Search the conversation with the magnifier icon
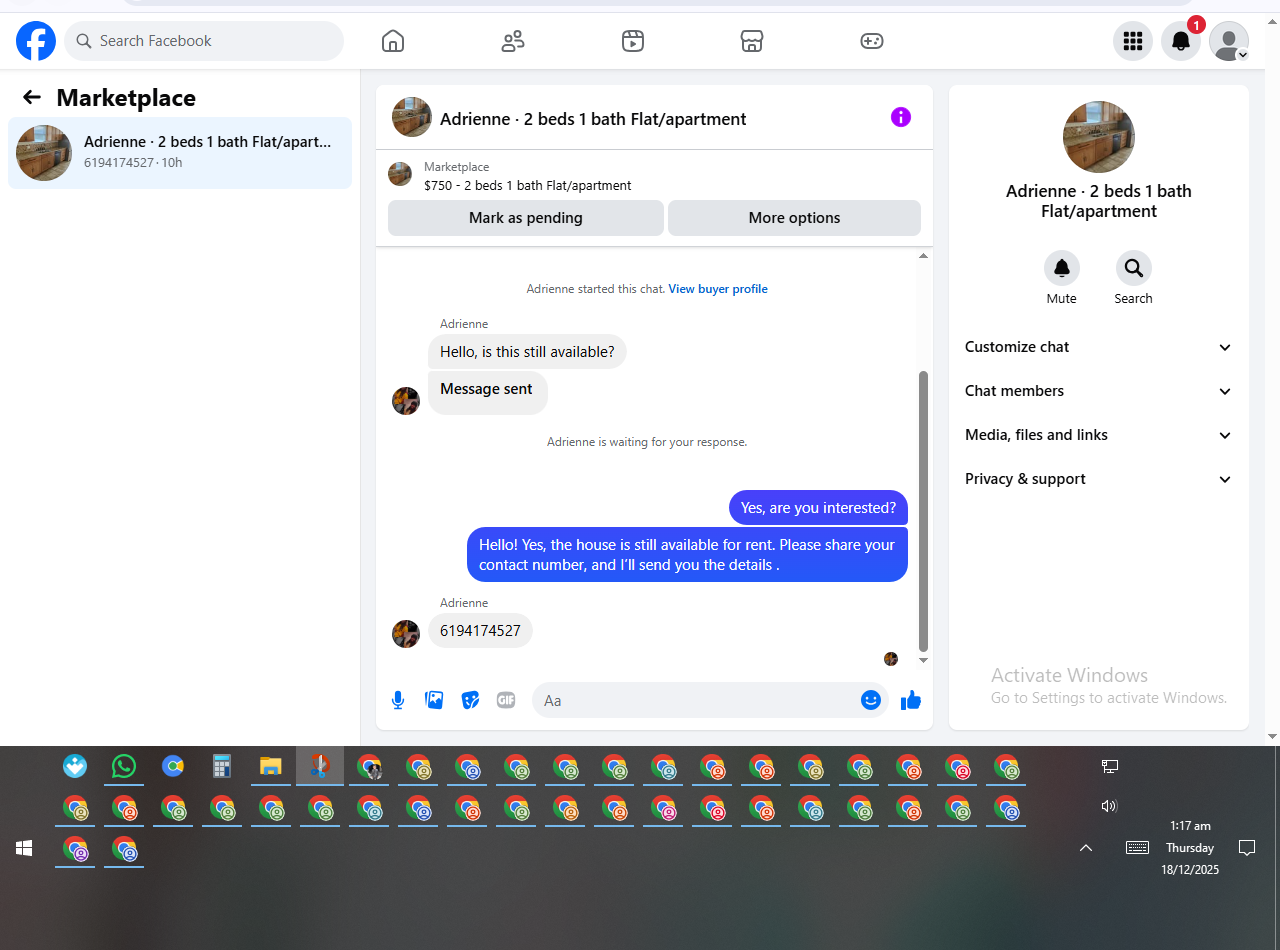The image size is (1280, 950). tap(1134, 268)
